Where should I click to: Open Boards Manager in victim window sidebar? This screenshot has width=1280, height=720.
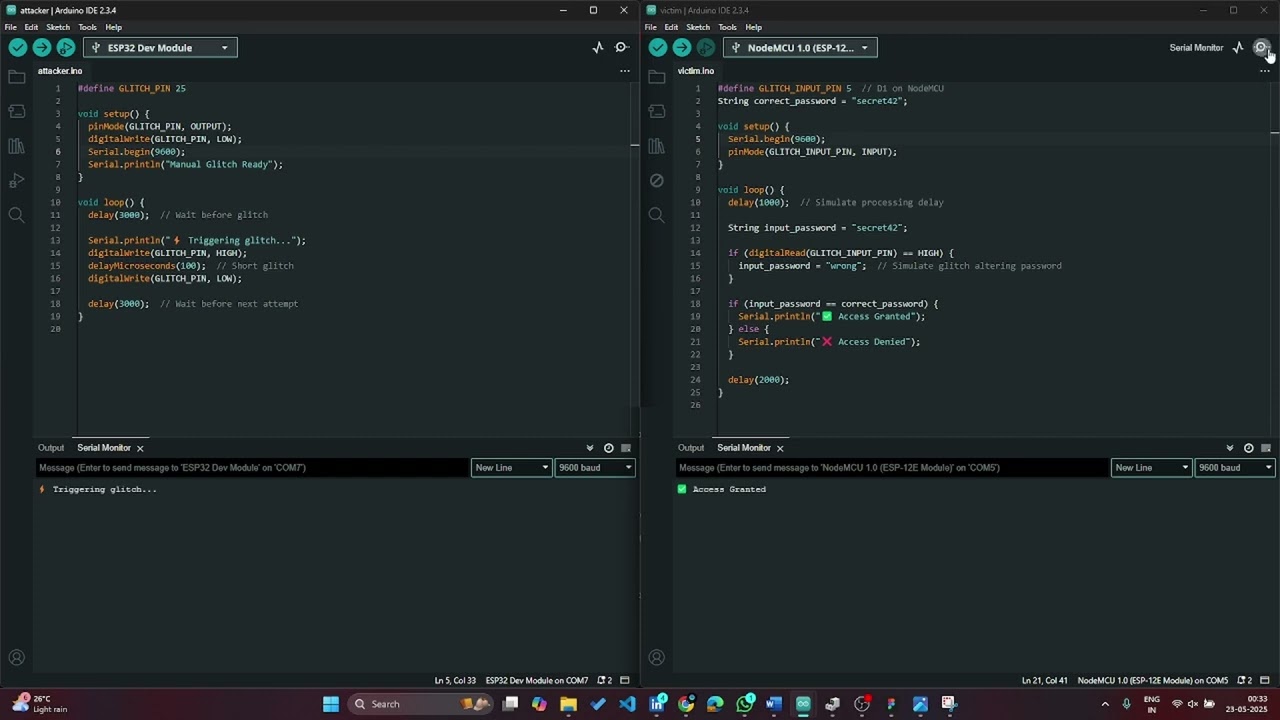[656, 111]
